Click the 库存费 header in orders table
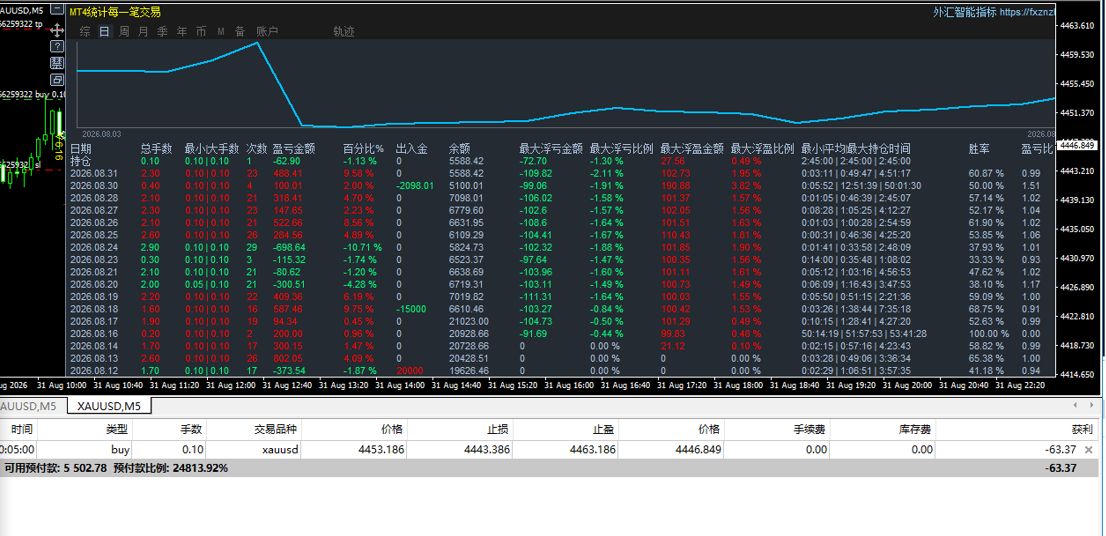 914,430
